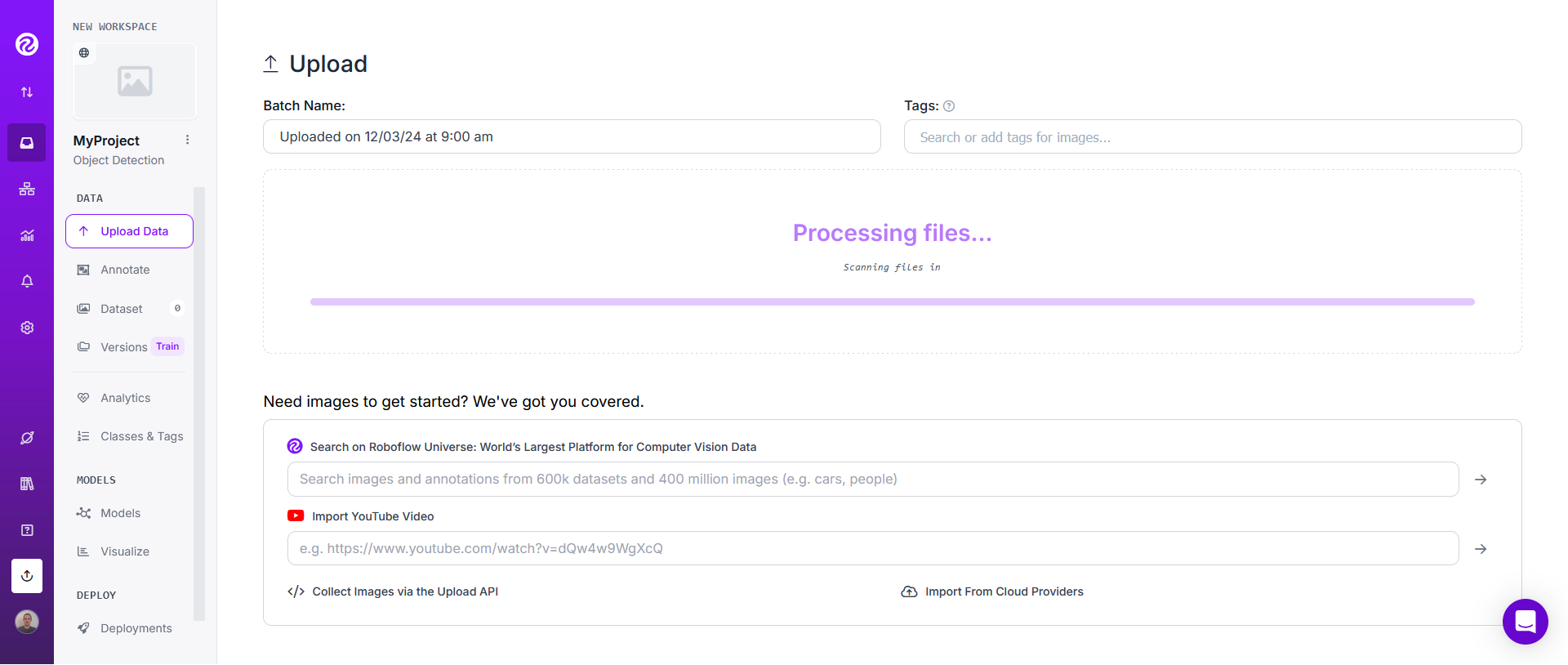The height and width of the screenshot is (665, 1568).
Task: Click the Dataset count badge showing 0
Action: tap(177, 308)
